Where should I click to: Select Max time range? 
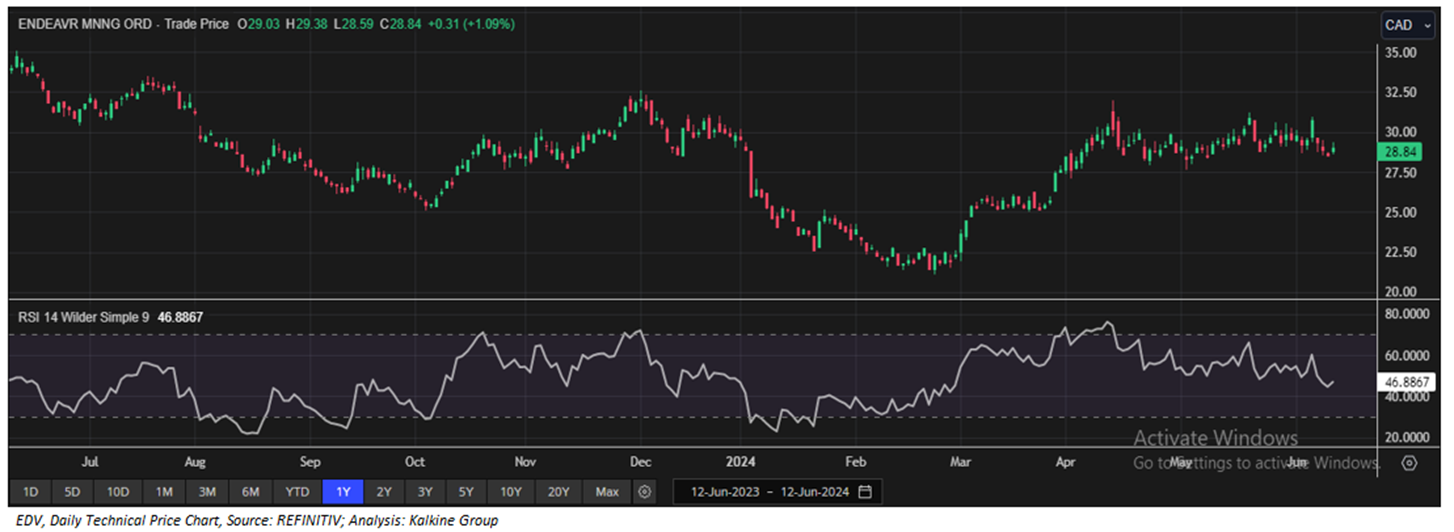click(607, 492)
